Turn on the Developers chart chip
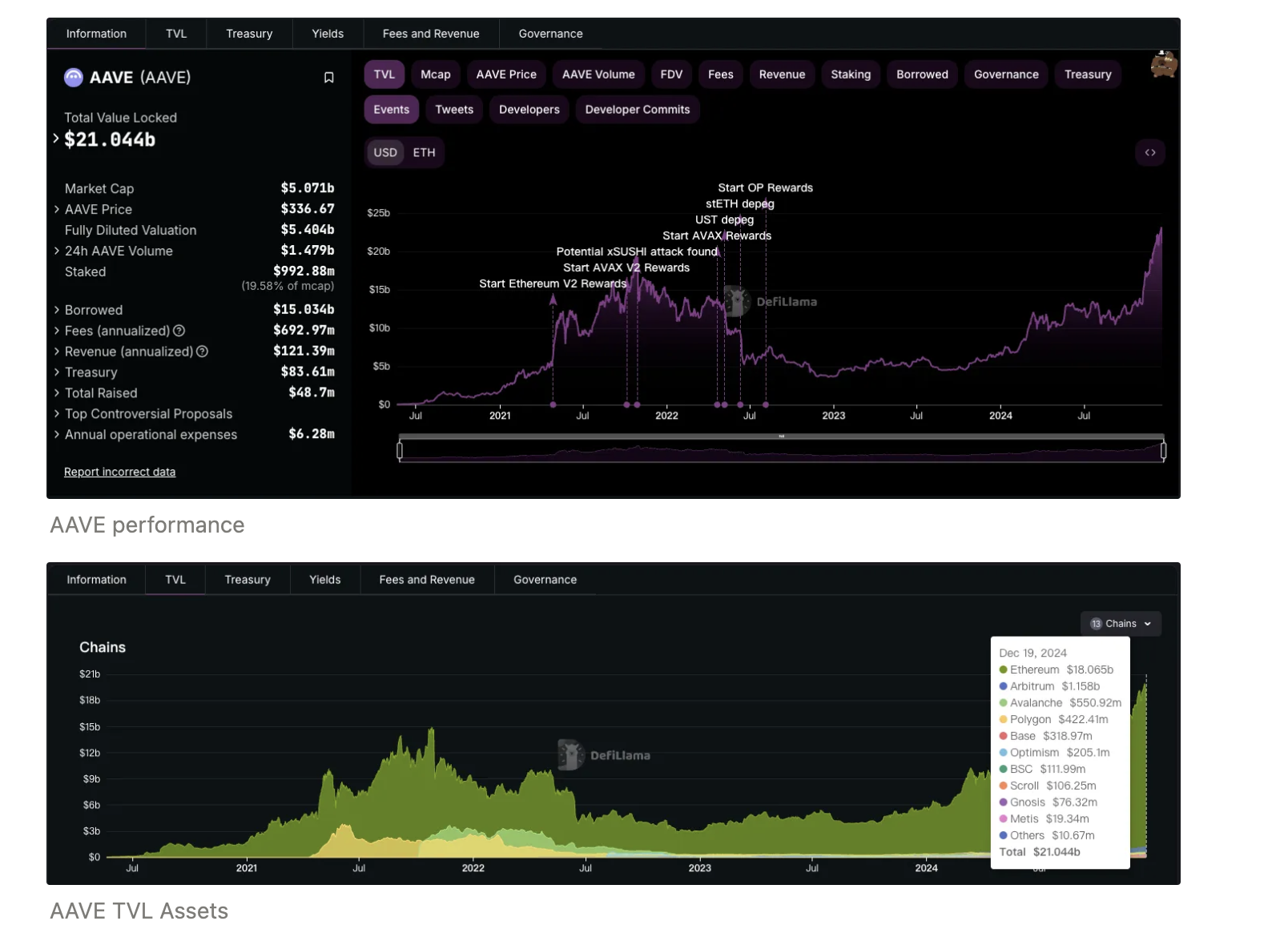 click(529, 110)
